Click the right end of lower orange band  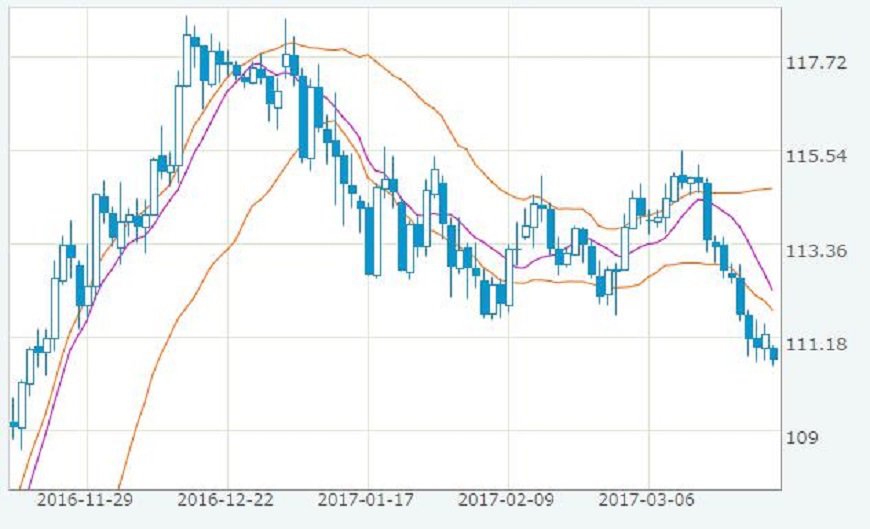(x=770, y=309)
